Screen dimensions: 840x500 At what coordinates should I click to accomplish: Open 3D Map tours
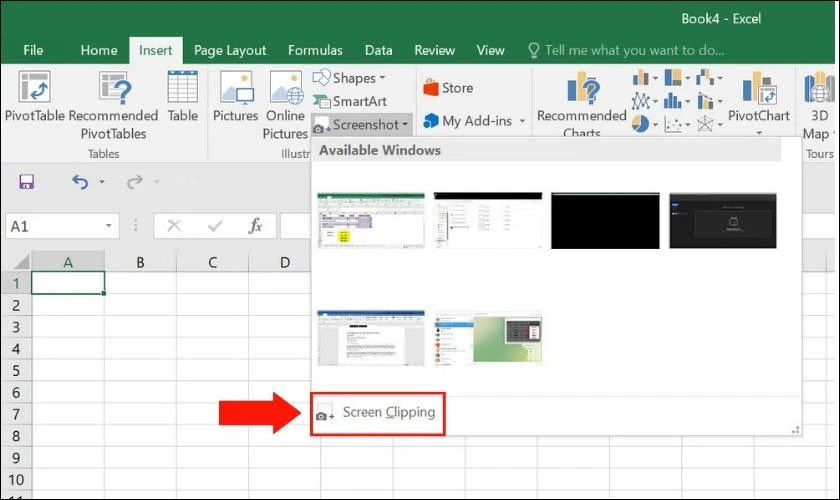[x=819, y=105]
